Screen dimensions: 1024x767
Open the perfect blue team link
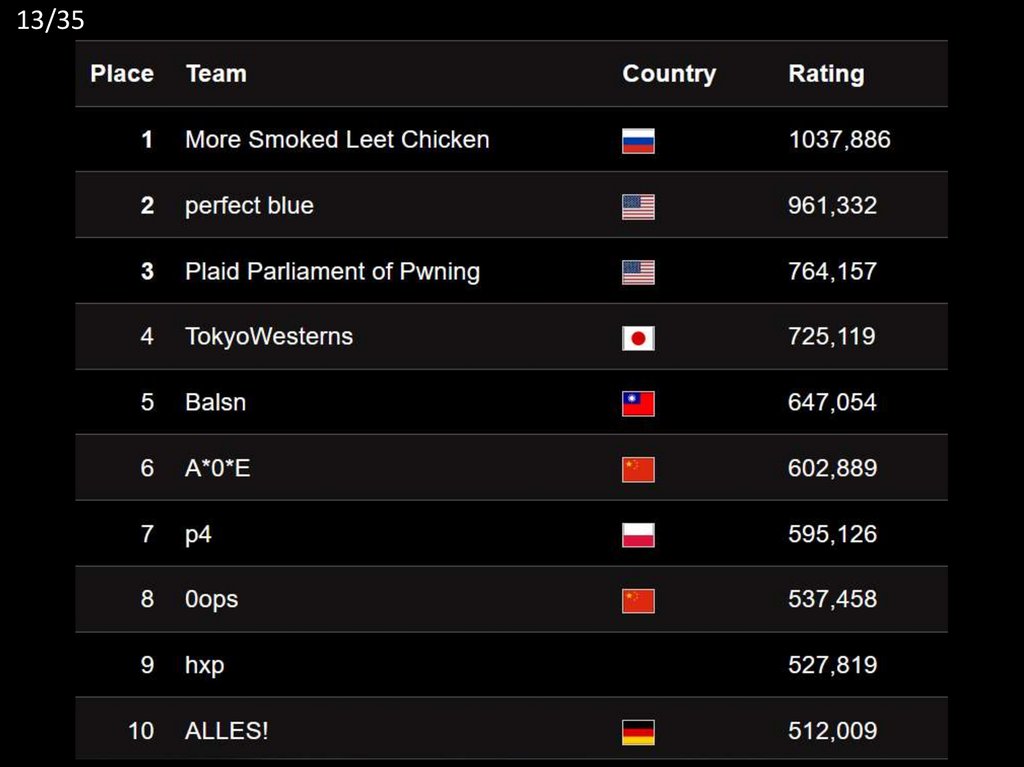249,205
